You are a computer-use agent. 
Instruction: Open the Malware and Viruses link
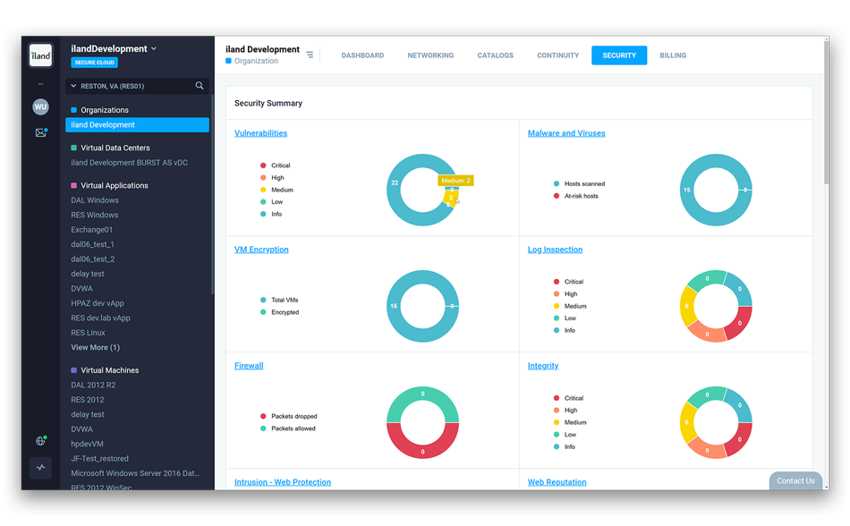(566, 133)
